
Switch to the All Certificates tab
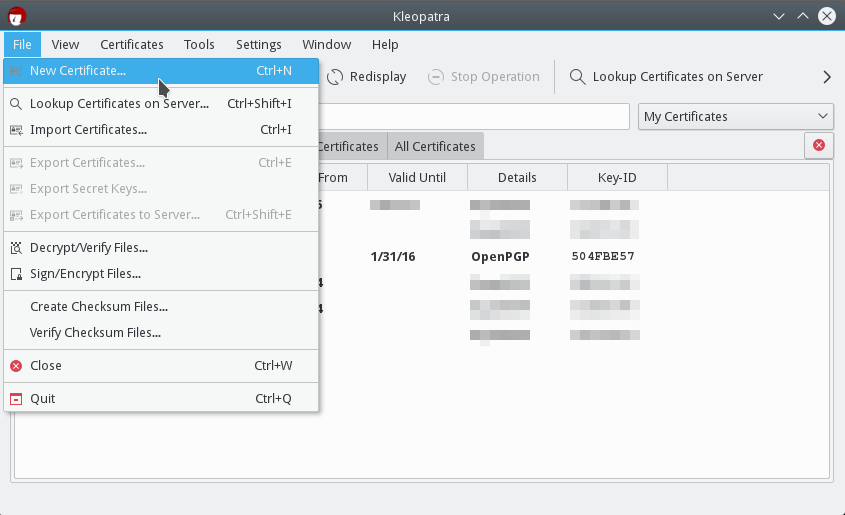click(435, 146)
